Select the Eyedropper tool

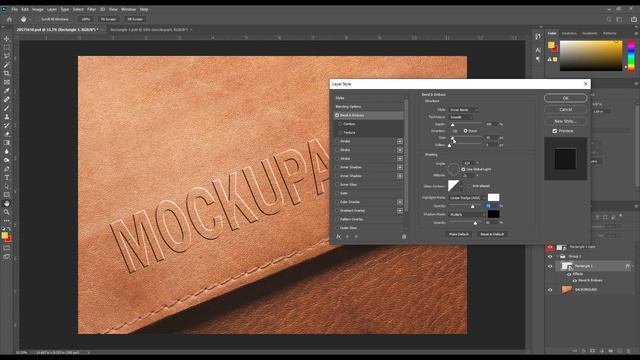7,91
